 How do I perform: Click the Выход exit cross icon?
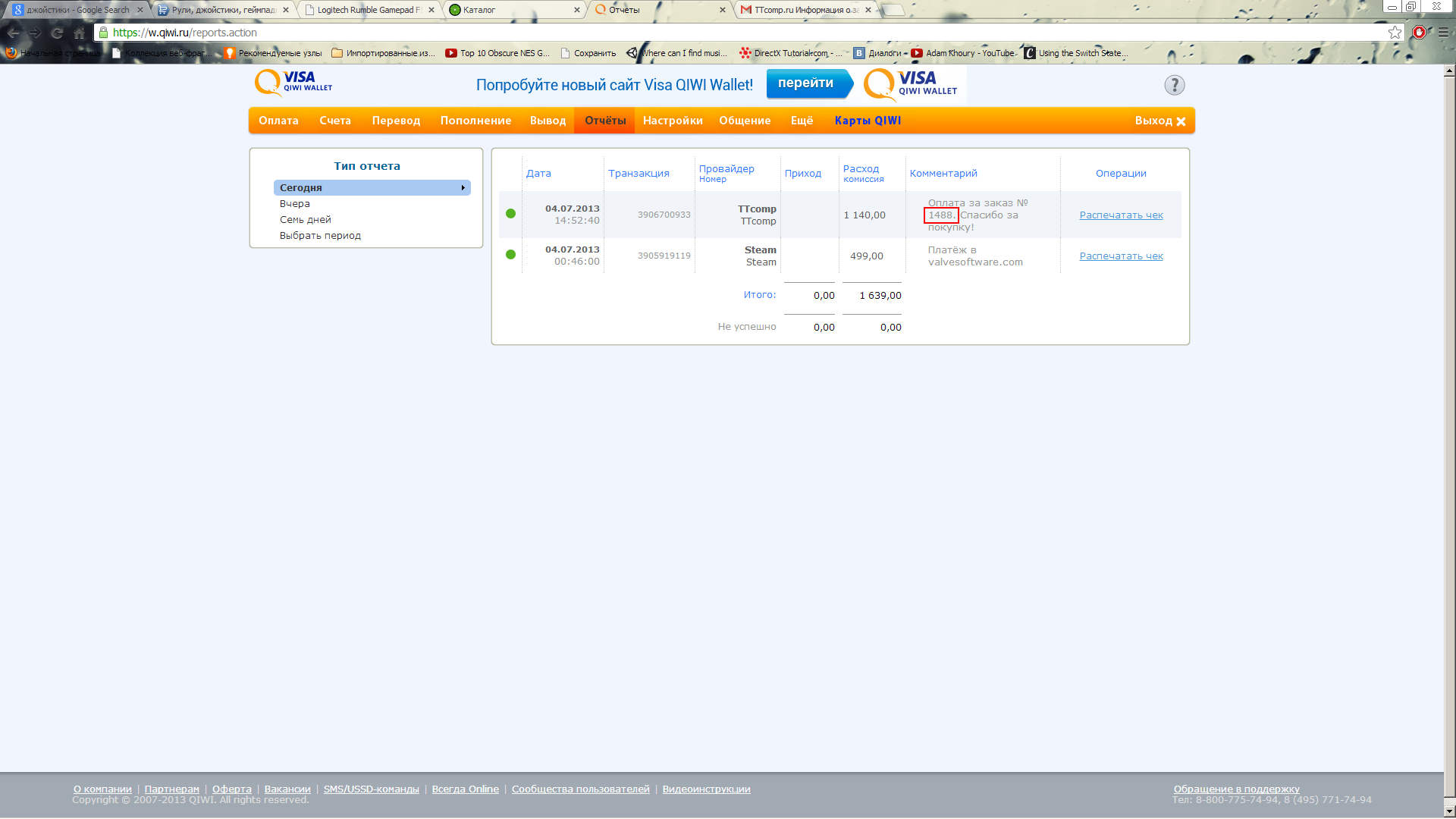coord(1181,121)
